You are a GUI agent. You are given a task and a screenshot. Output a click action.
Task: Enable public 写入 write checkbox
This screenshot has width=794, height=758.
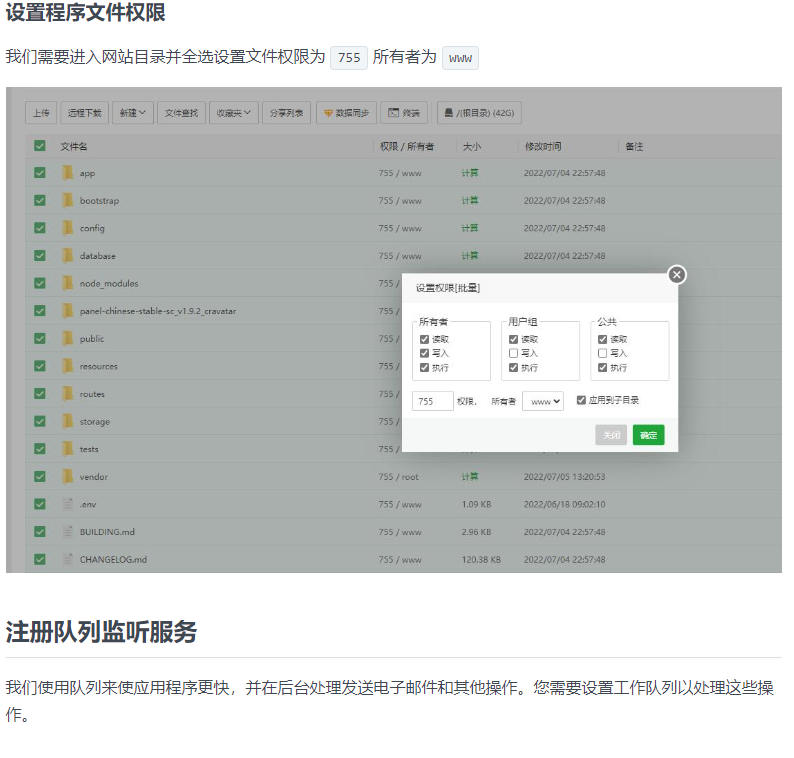coord(603,353)
